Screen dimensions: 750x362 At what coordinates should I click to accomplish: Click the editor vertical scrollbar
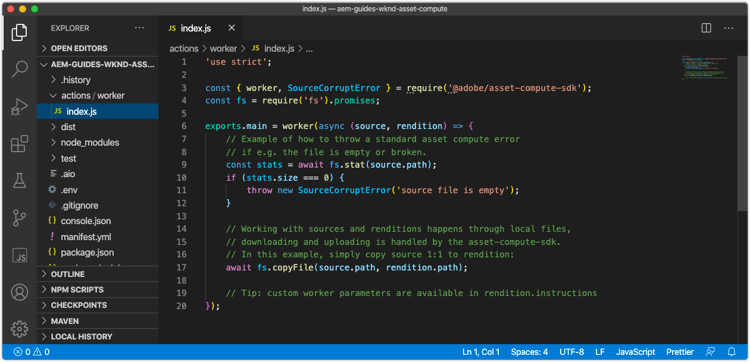point(742,132)
